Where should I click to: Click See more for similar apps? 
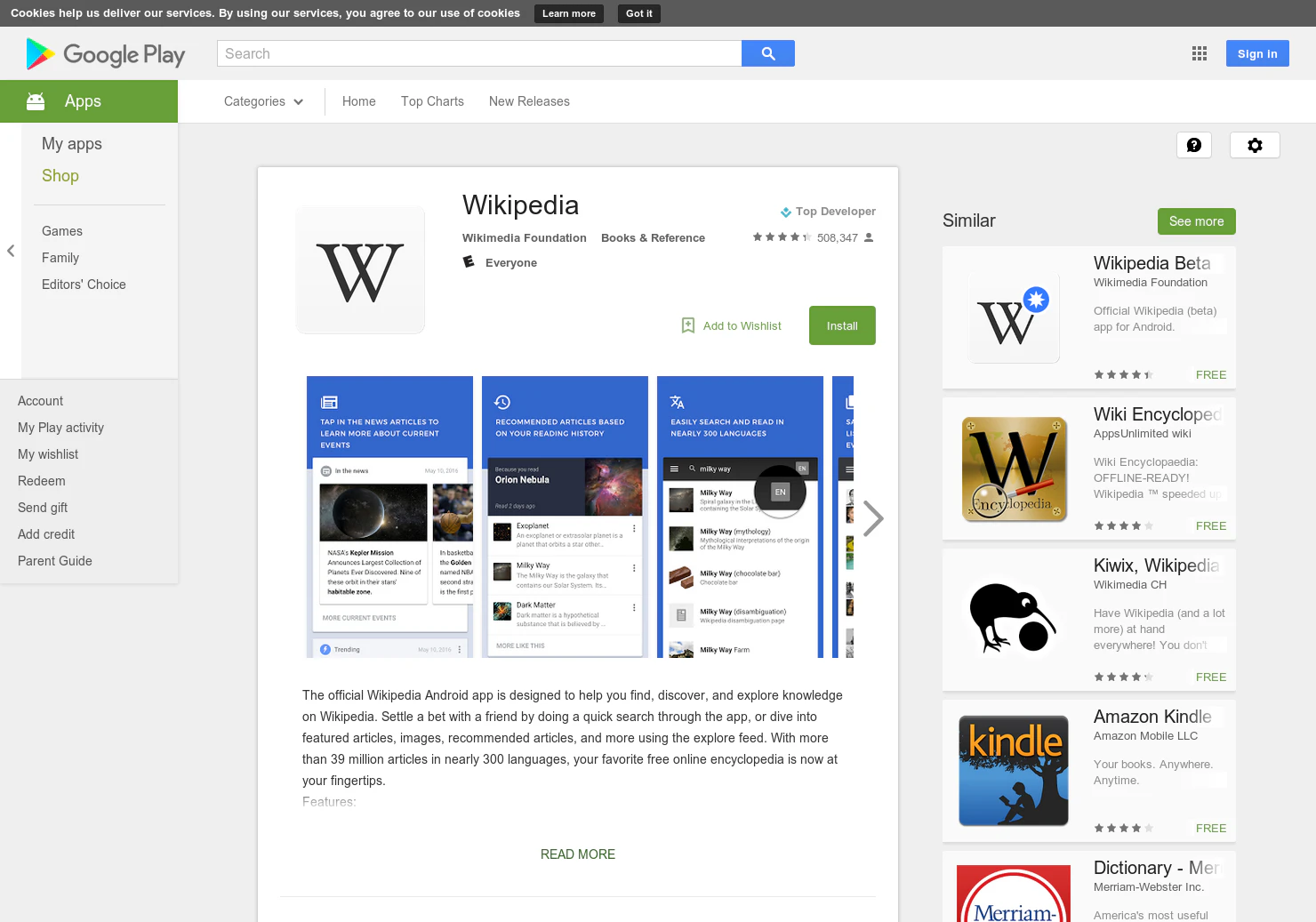1196,221
